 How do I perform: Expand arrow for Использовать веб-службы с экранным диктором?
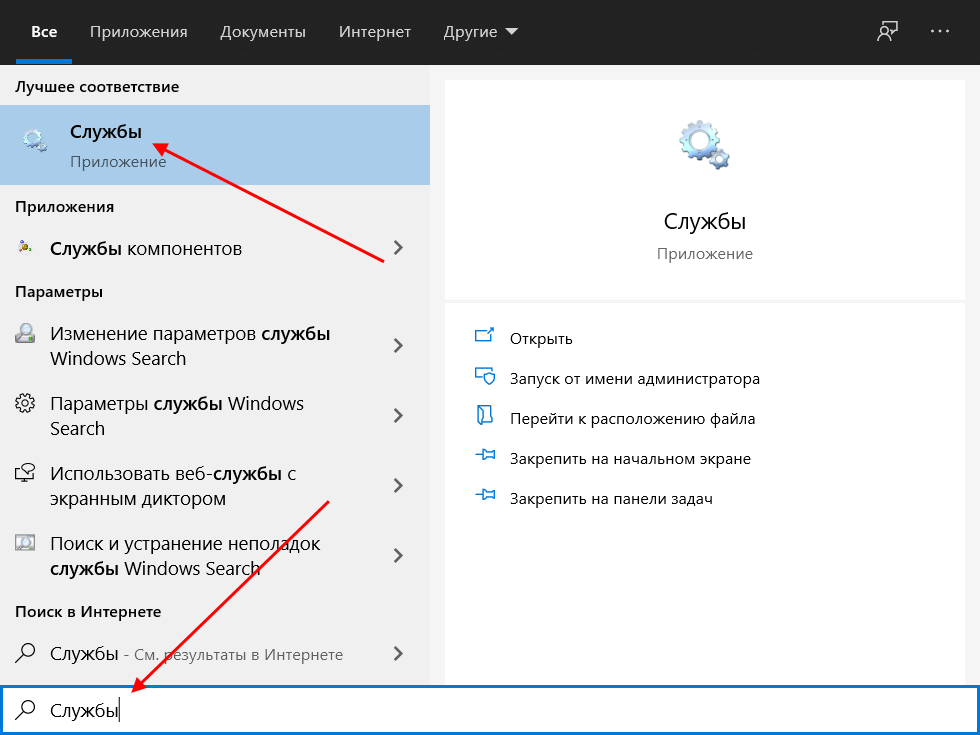click(x=398, y=486)
